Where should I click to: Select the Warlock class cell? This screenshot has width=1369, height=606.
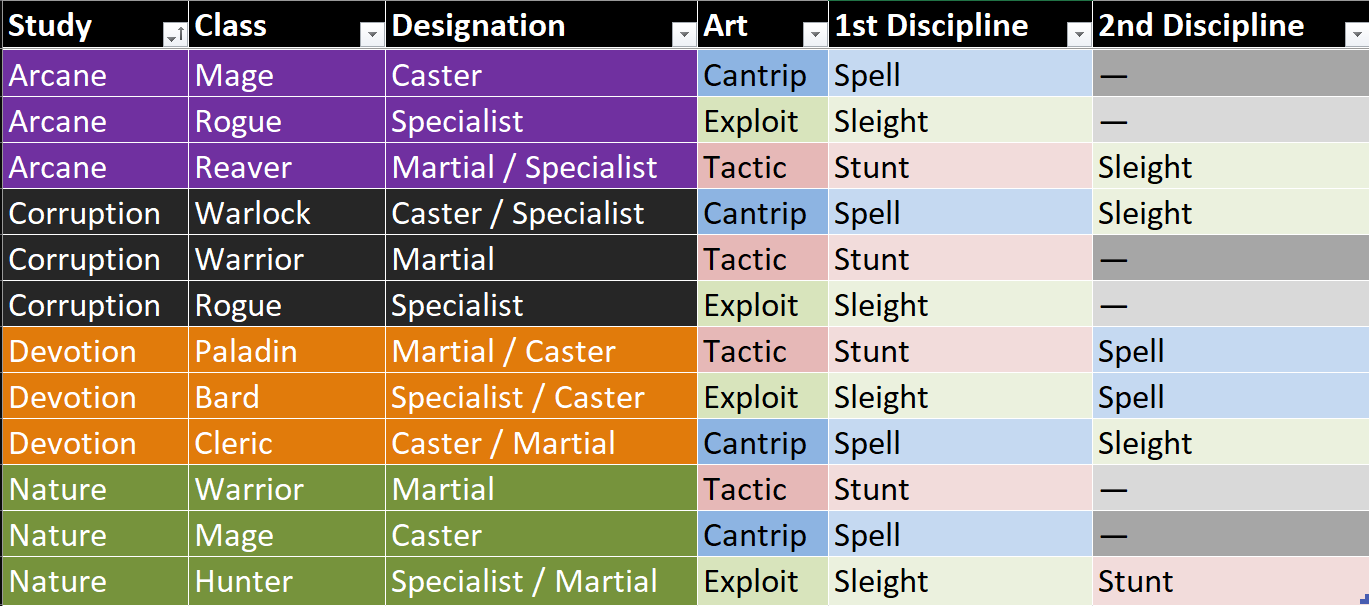(287, 213)
